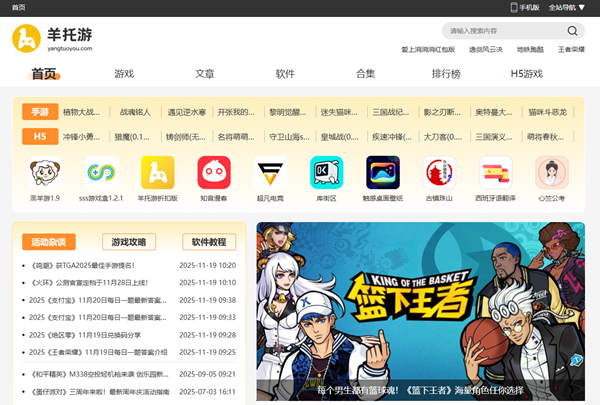
Task: Click the 手游 category label
Action: (40, 112)
